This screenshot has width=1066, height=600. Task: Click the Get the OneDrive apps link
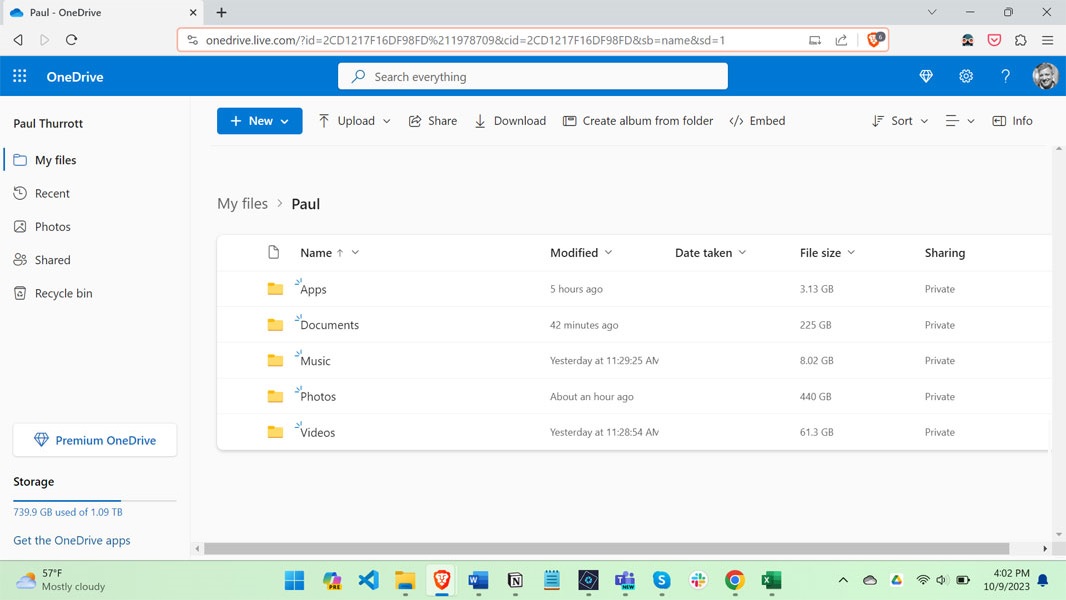[71, 540]
